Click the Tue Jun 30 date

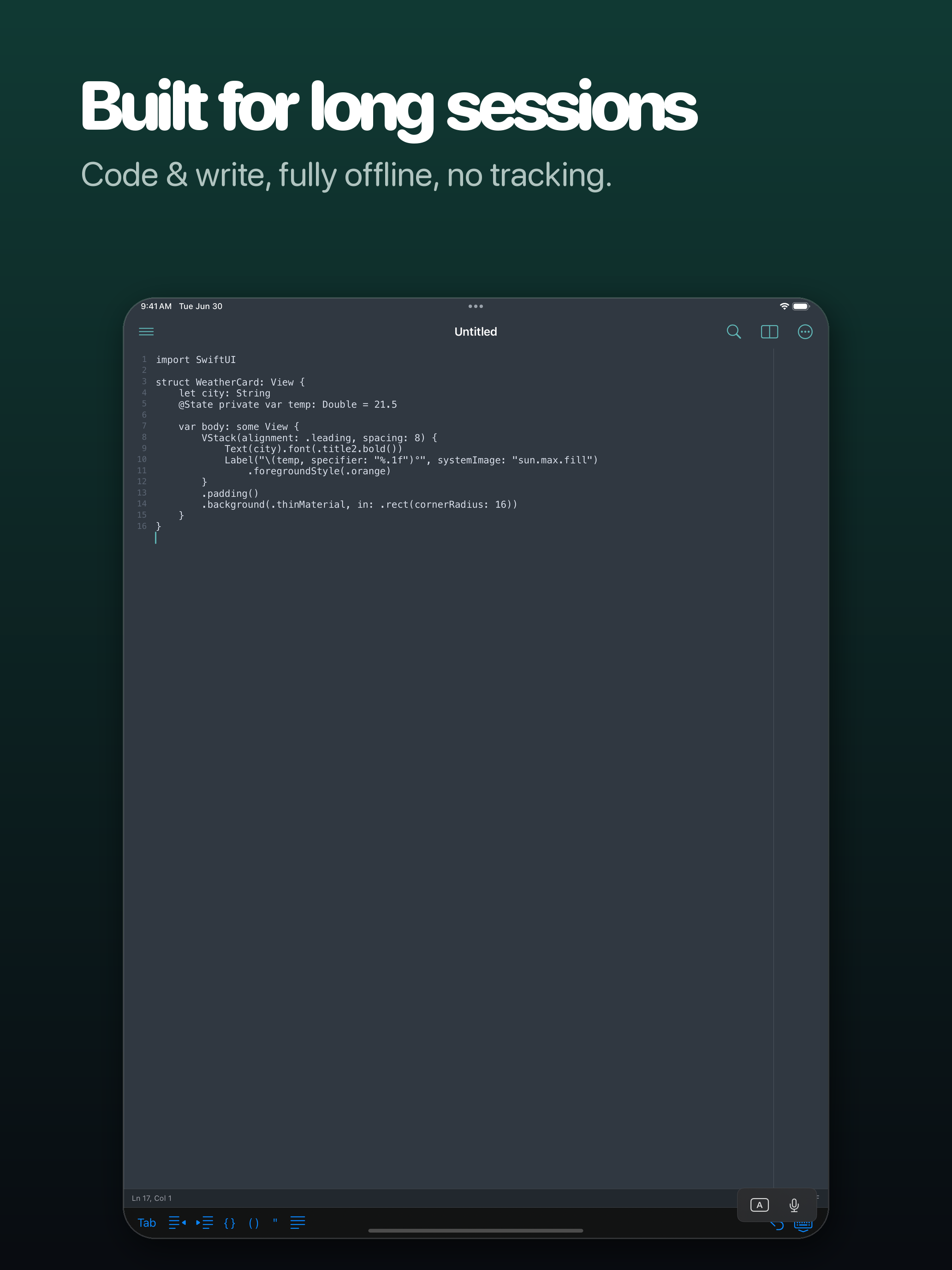point(200,306)
